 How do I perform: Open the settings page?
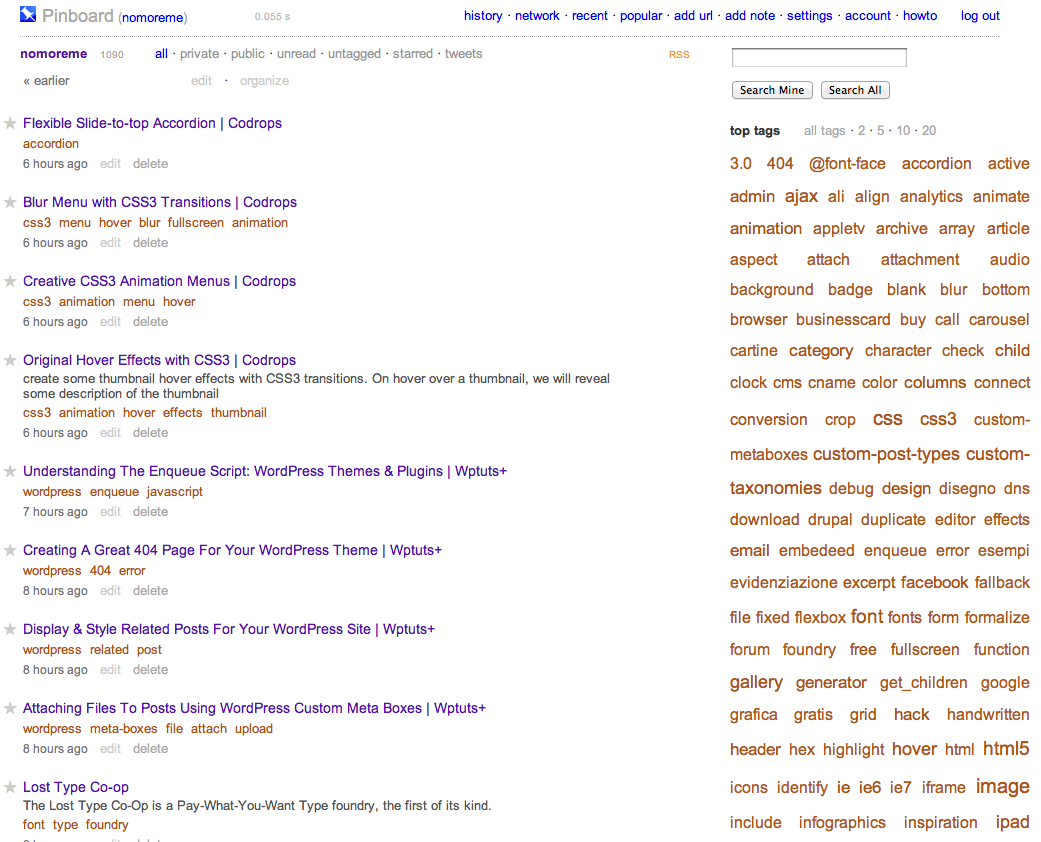coord(809,16)
